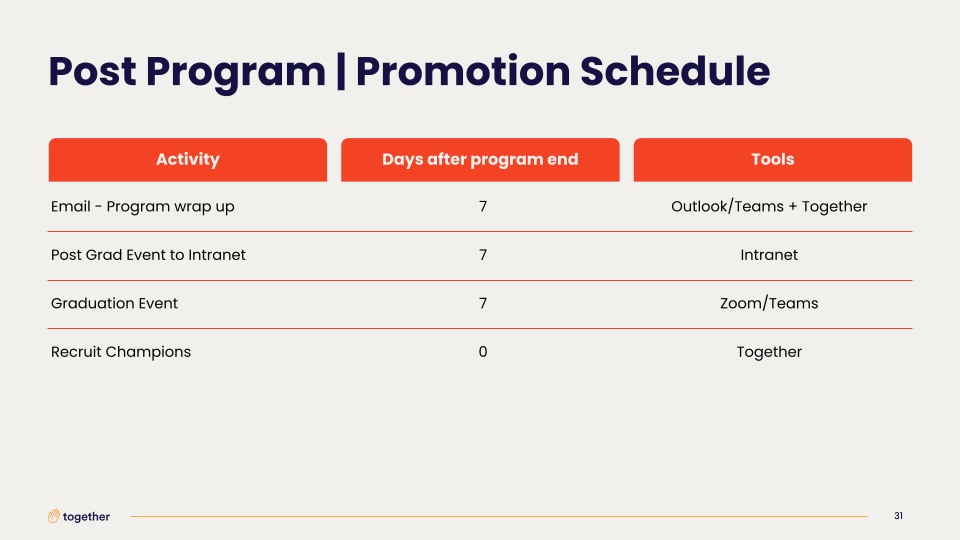Click the together hand logo icon

point(54,516)
